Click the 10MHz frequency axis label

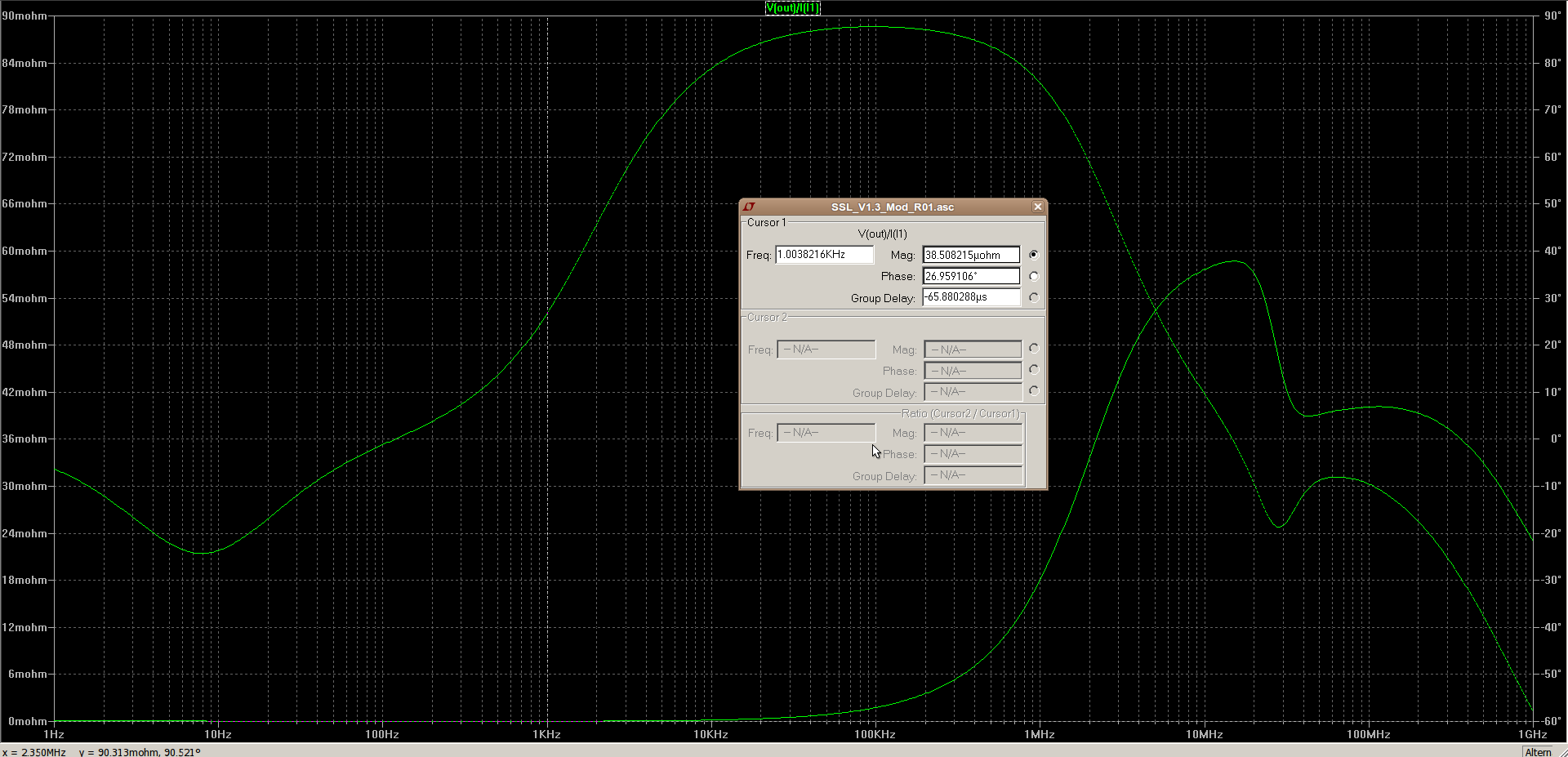(1204, 734)
